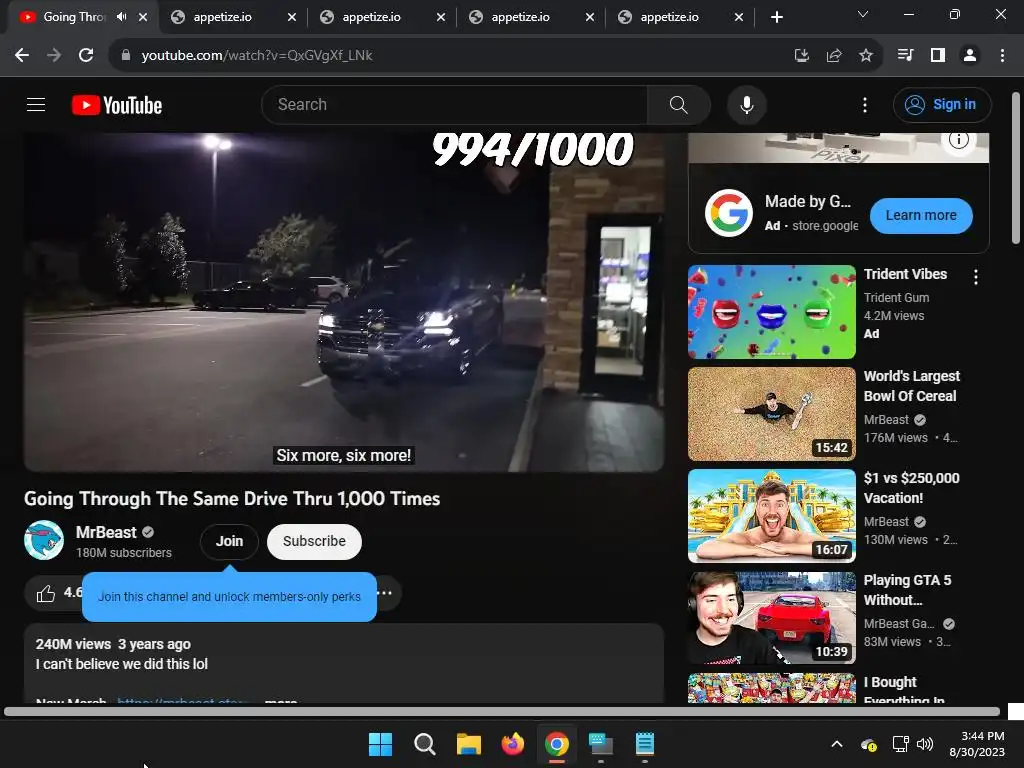Open Windows taskbar search

[424, 744]
